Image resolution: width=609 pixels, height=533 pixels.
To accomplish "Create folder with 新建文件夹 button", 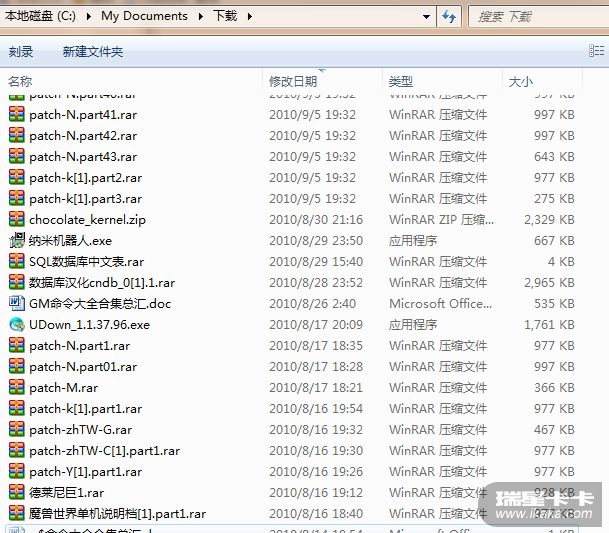I will (x=93, y=51).
